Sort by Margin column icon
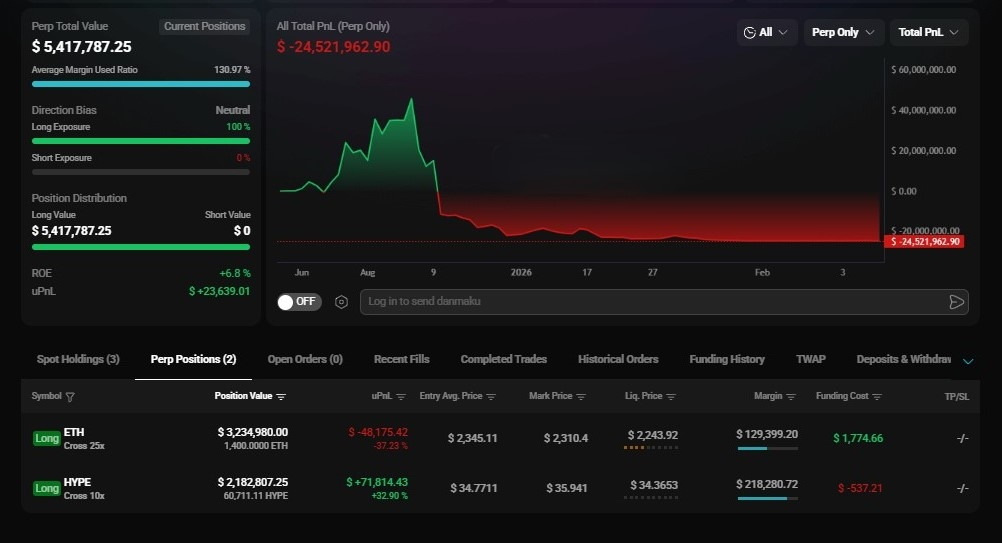This screenshot has height=543, width=1002. coord(791,397)
